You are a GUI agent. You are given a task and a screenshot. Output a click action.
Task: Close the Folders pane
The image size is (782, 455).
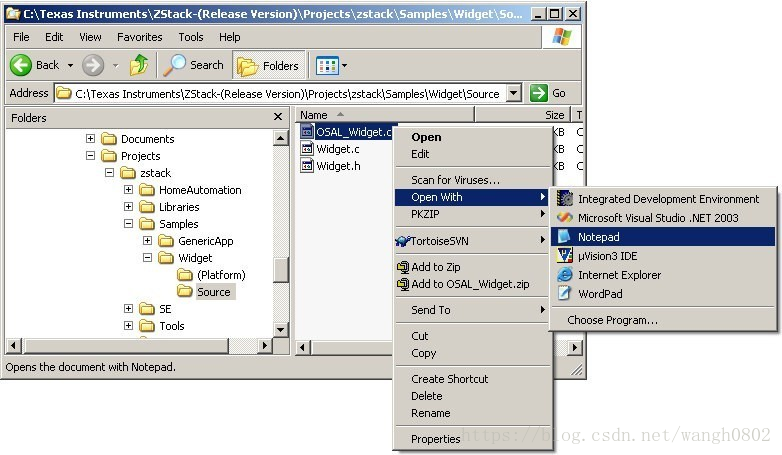278,117
